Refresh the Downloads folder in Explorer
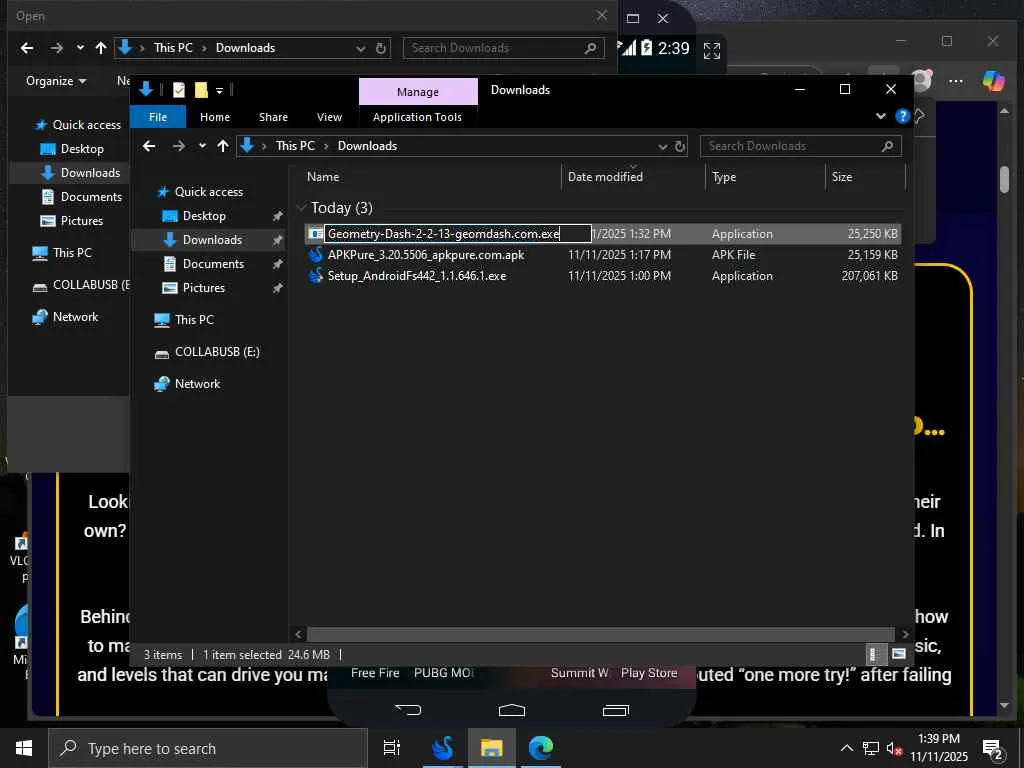Screen dimensions: 1024x768 click(680, 146)
